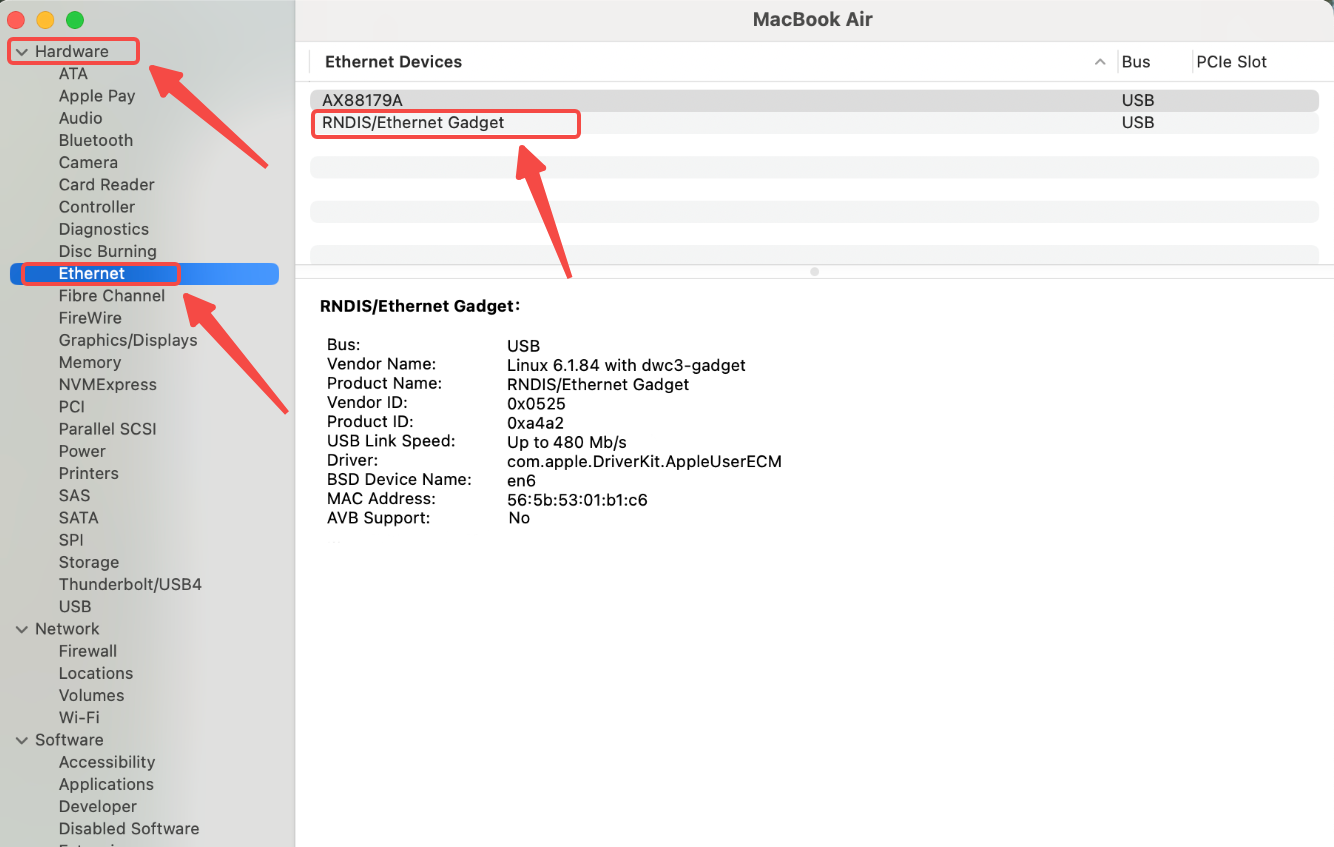Open the Memory sidebar item

(90, 363)
